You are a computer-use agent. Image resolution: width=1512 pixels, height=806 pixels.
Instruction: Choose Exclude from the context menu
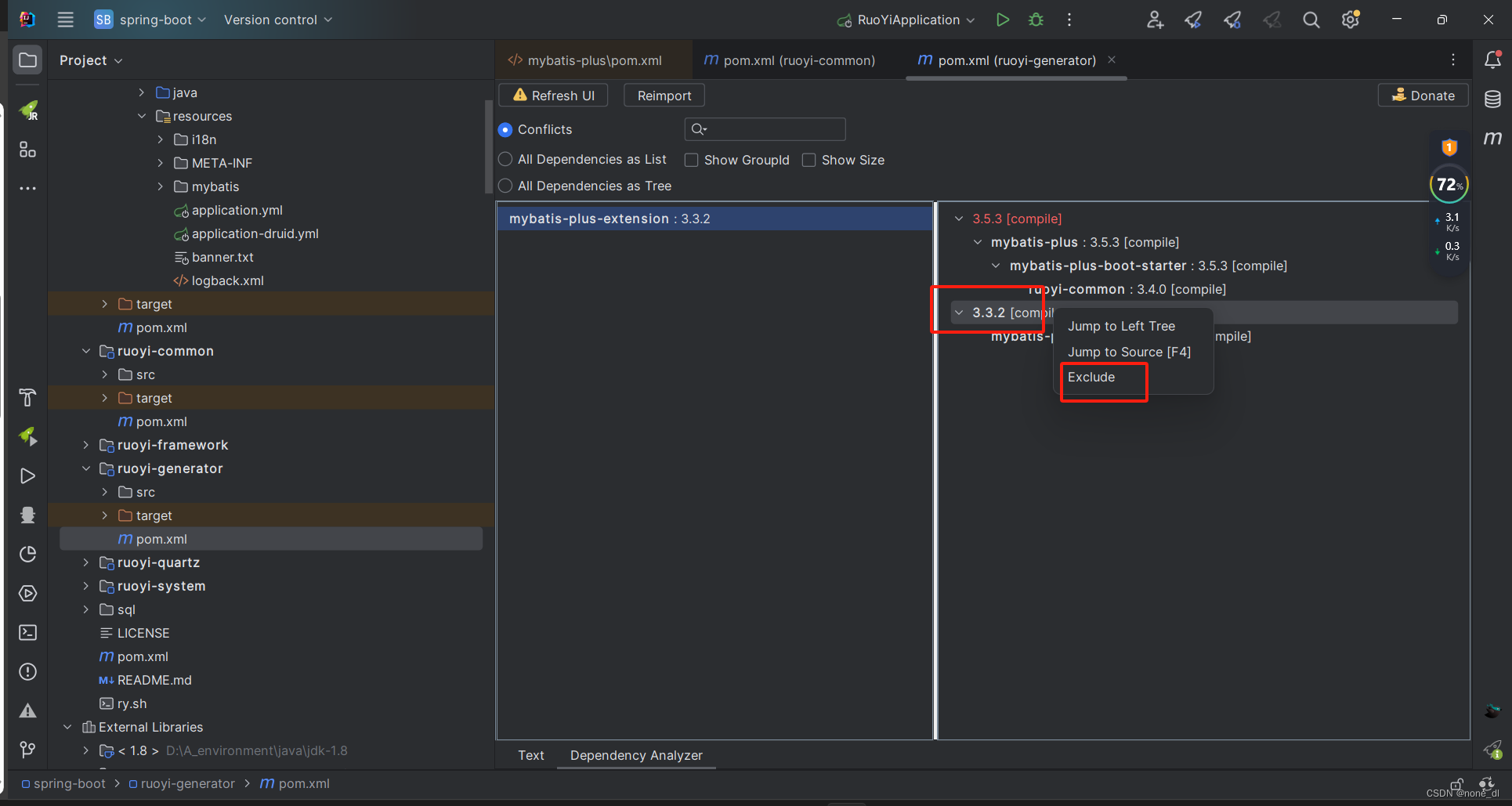[1091, 377]
